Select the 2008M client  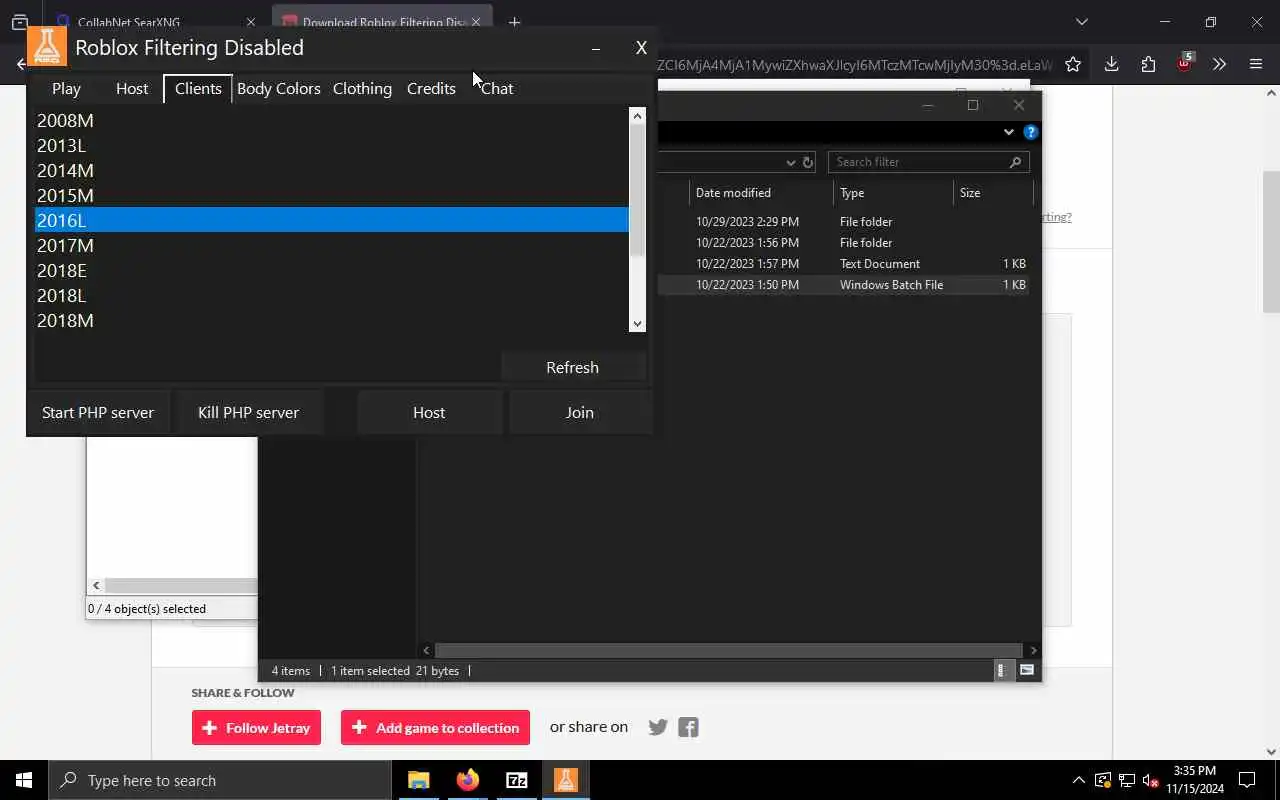[x=331, y=120]
